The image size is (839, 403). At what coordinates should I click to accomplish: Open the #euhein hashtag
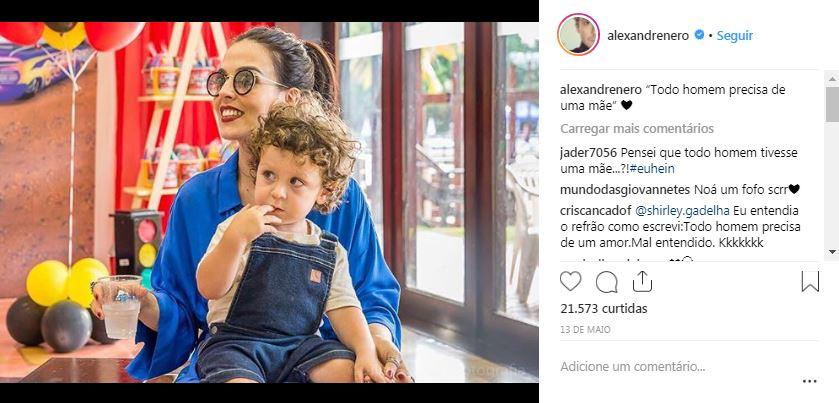652,169
